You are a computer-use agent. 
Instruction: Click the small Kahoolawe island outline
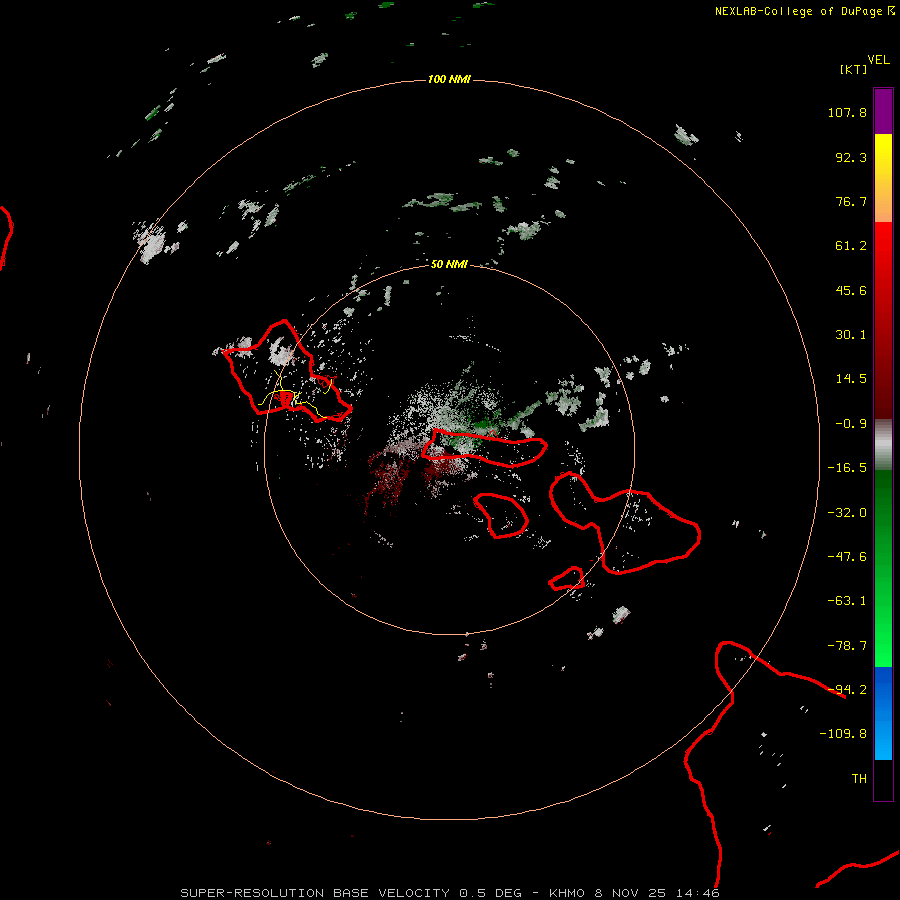(x=567, y=579)
